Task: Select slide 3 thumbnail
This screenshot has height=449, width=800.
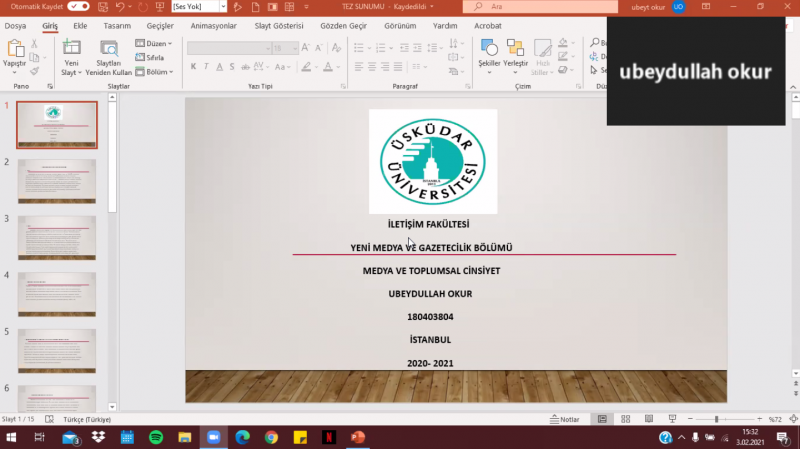Action: click(57, 237)
